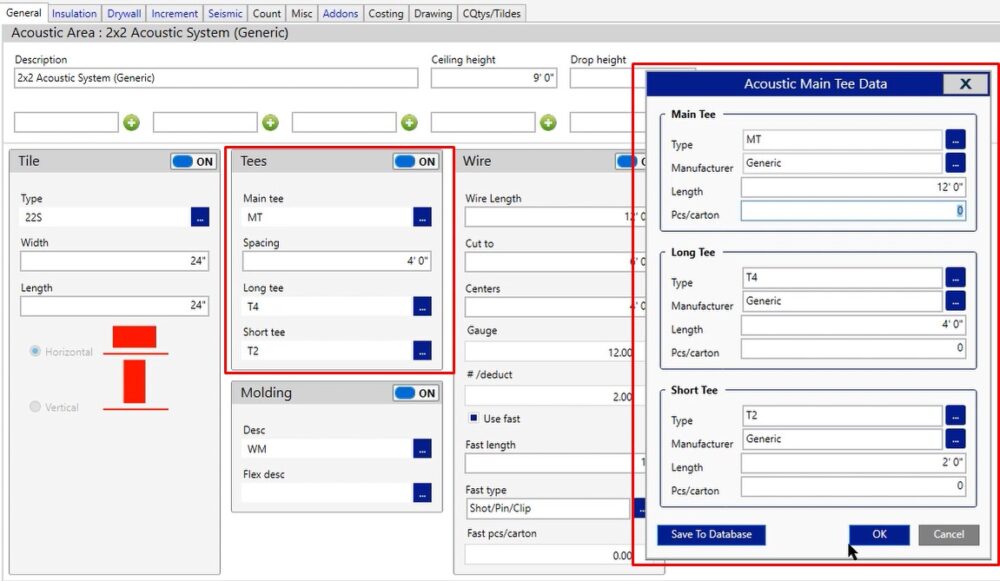Screen dimensions: 1000x581
Task: Open Long Tee Type T4 picker in dialog
Action: (955, 277)
